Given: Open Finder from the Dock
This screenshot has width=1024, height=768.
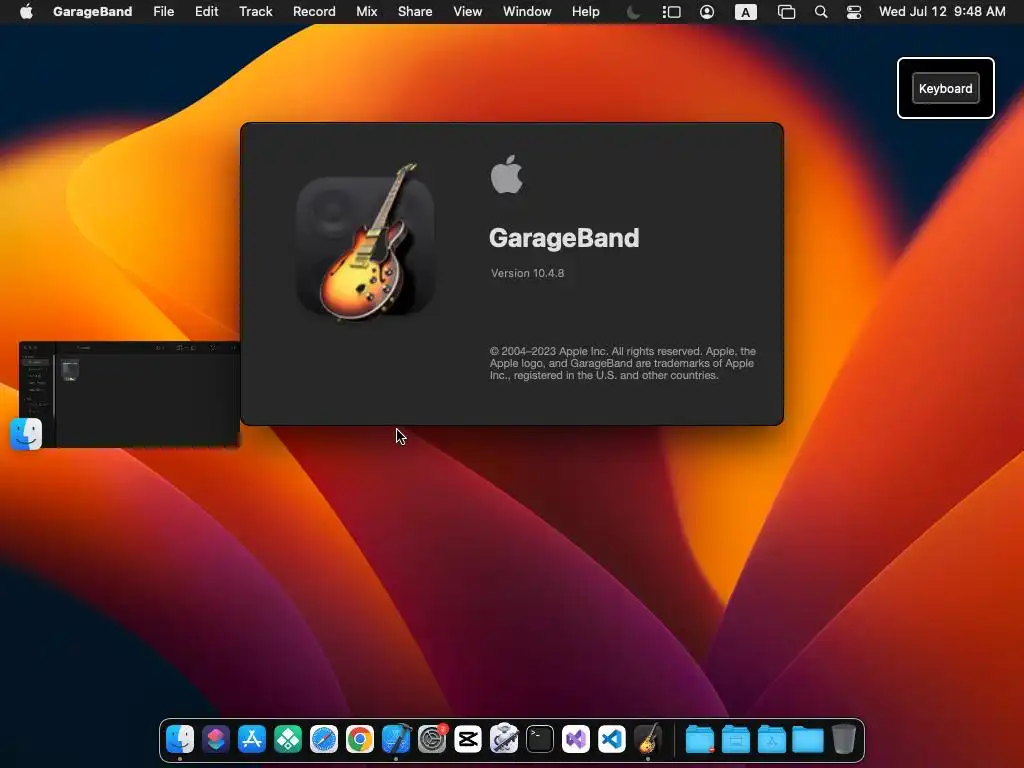Looking at the screenshot, I should pos(180,739).
